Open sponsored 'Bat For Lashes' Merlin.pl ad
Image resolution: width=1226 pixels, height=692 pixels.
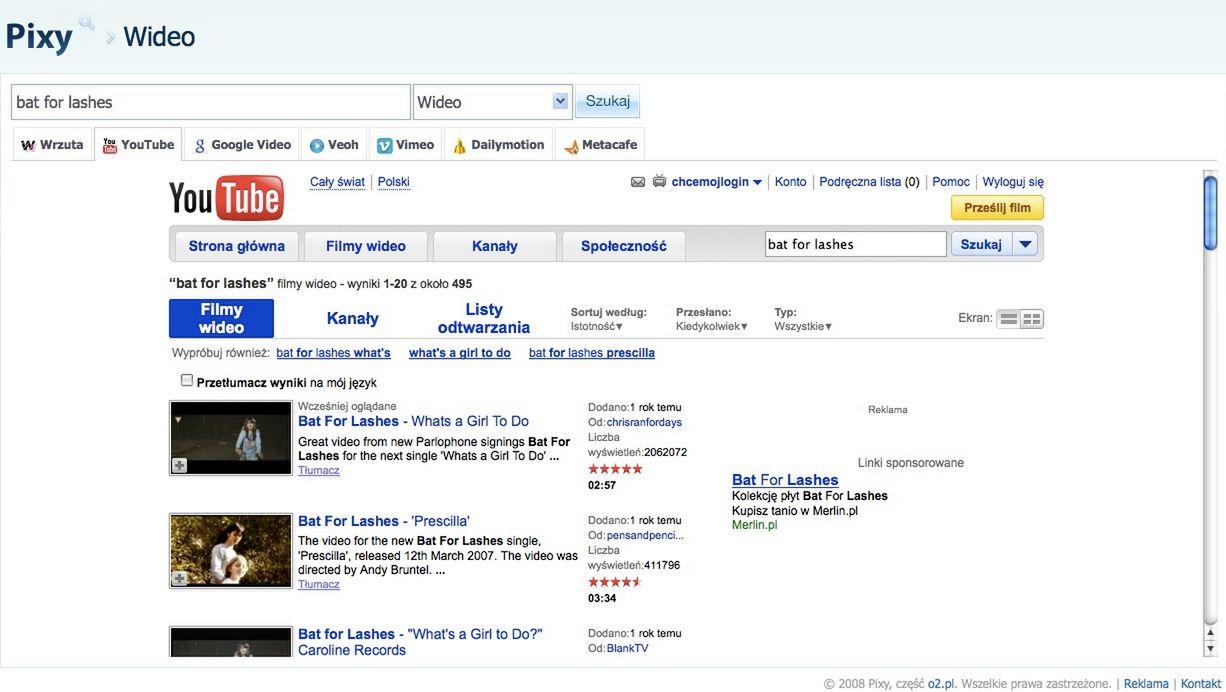[785, 480]
